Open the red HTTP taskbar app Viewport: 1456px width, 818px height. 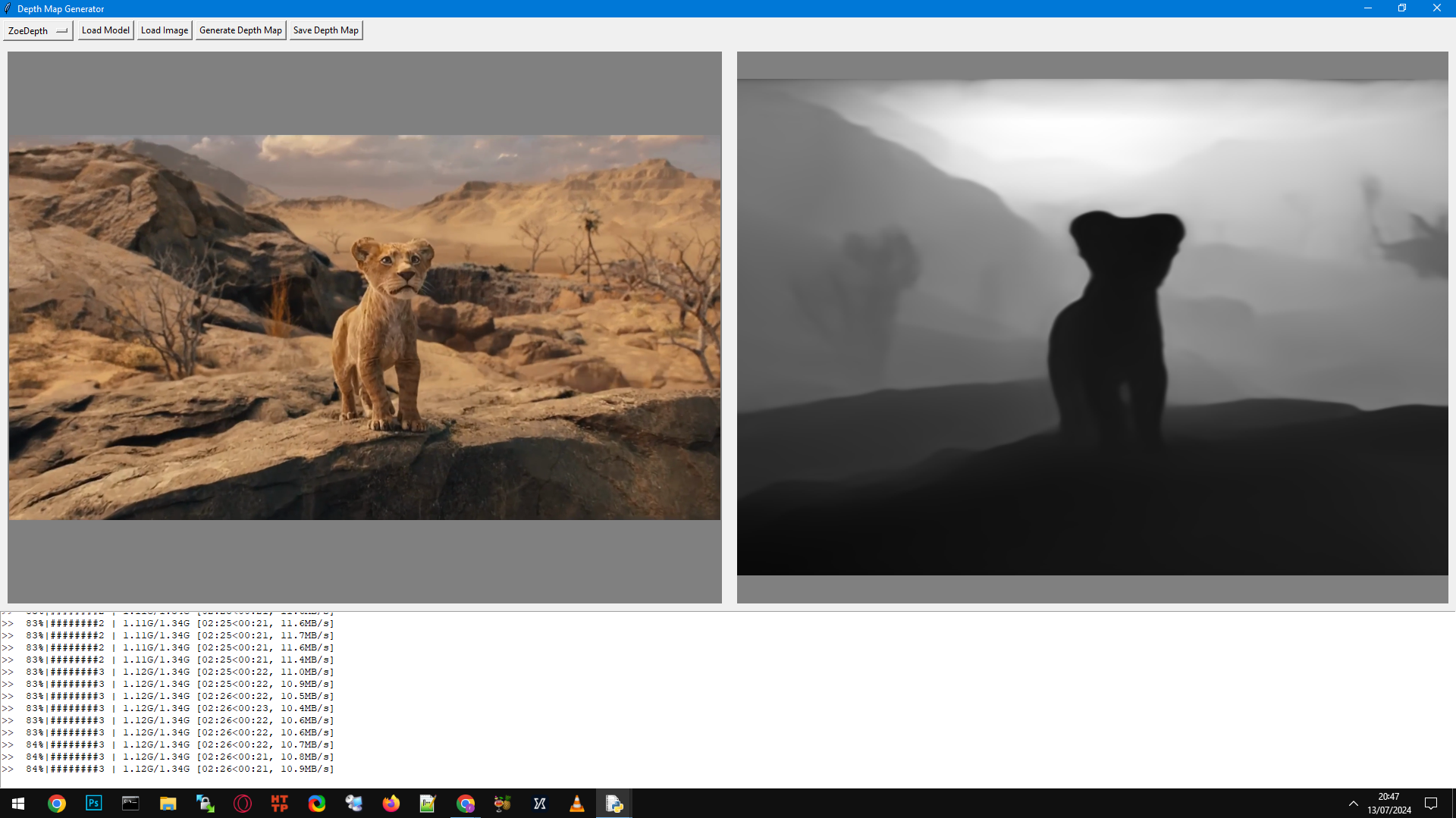[280, 804]
